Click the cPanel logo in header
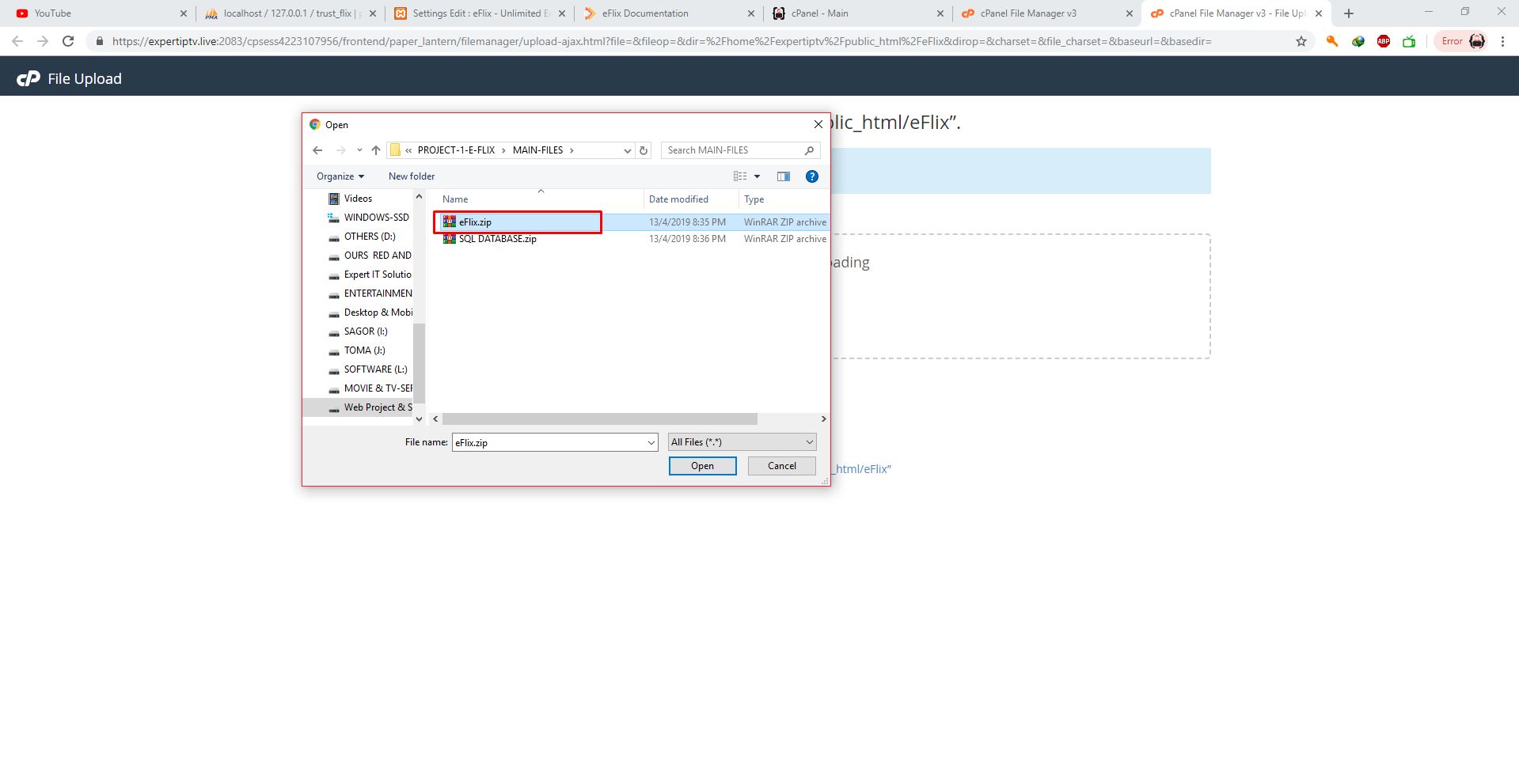Viewport: 1519px width, 784px height. click(x=28, y=78)
